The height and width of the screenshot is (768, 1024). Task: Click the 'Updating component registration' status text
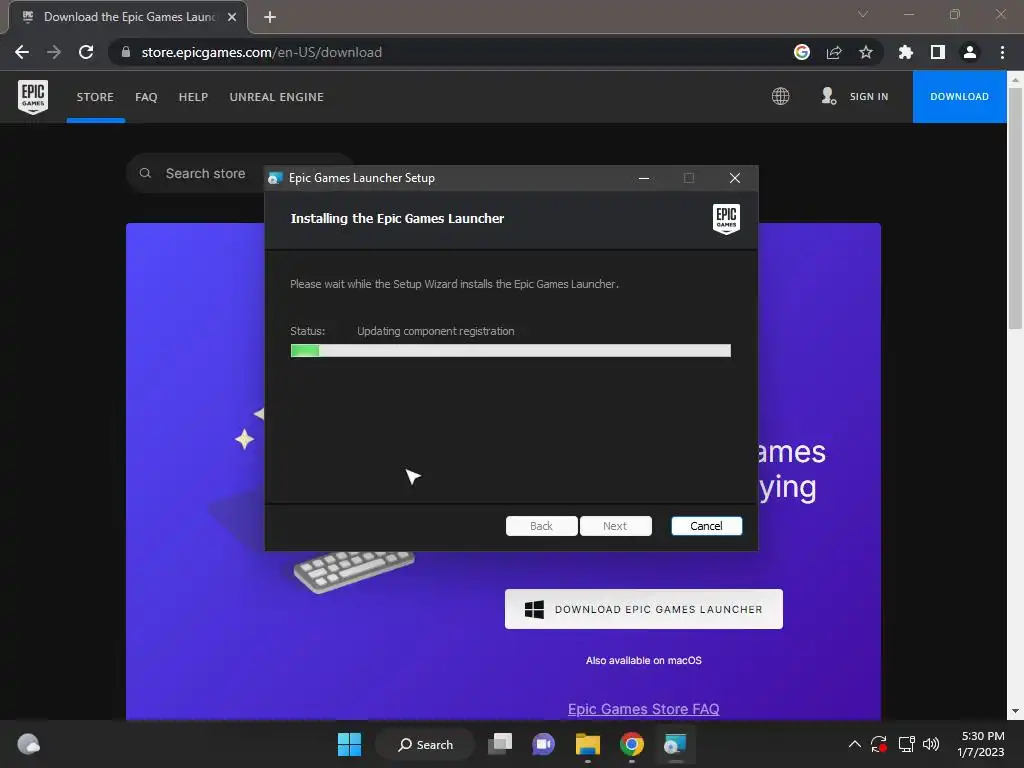(436, 331)
